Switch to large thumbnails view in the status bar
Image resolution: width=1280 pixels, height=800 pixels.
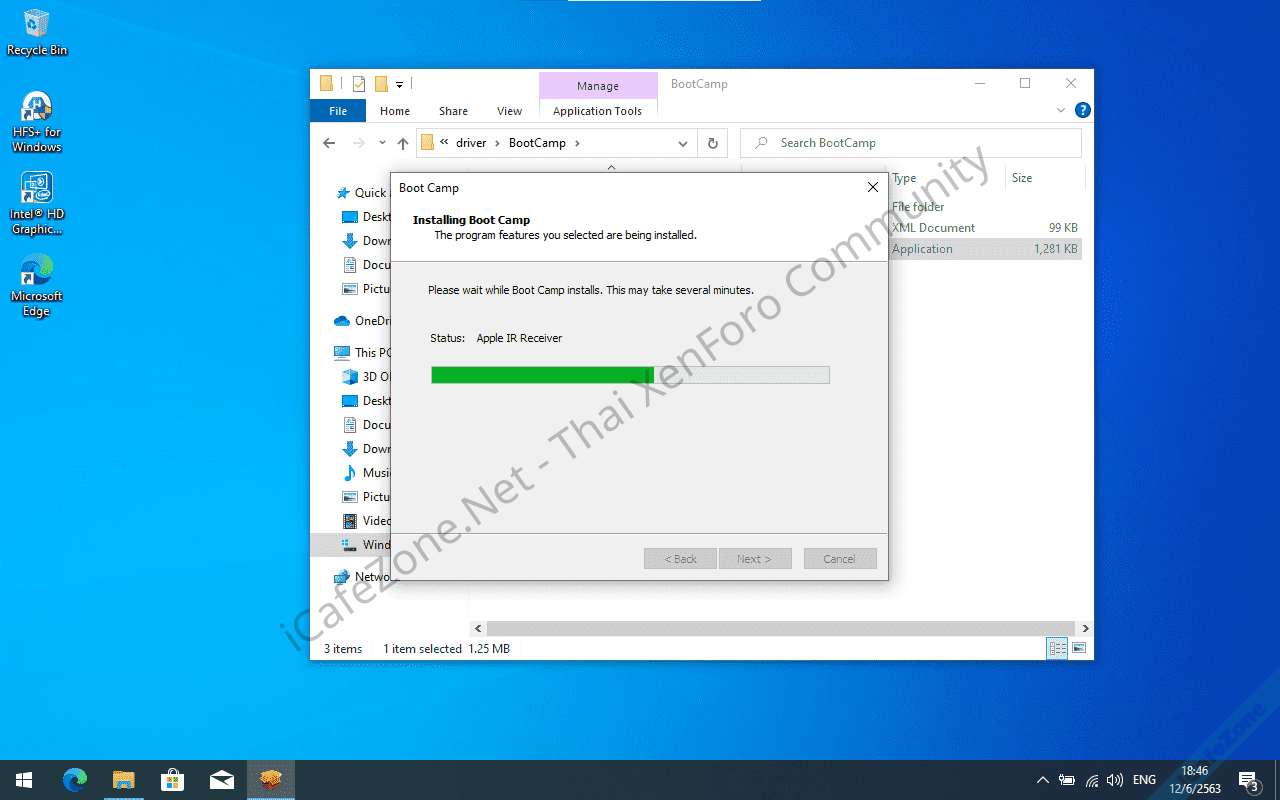coord(1079,649)
